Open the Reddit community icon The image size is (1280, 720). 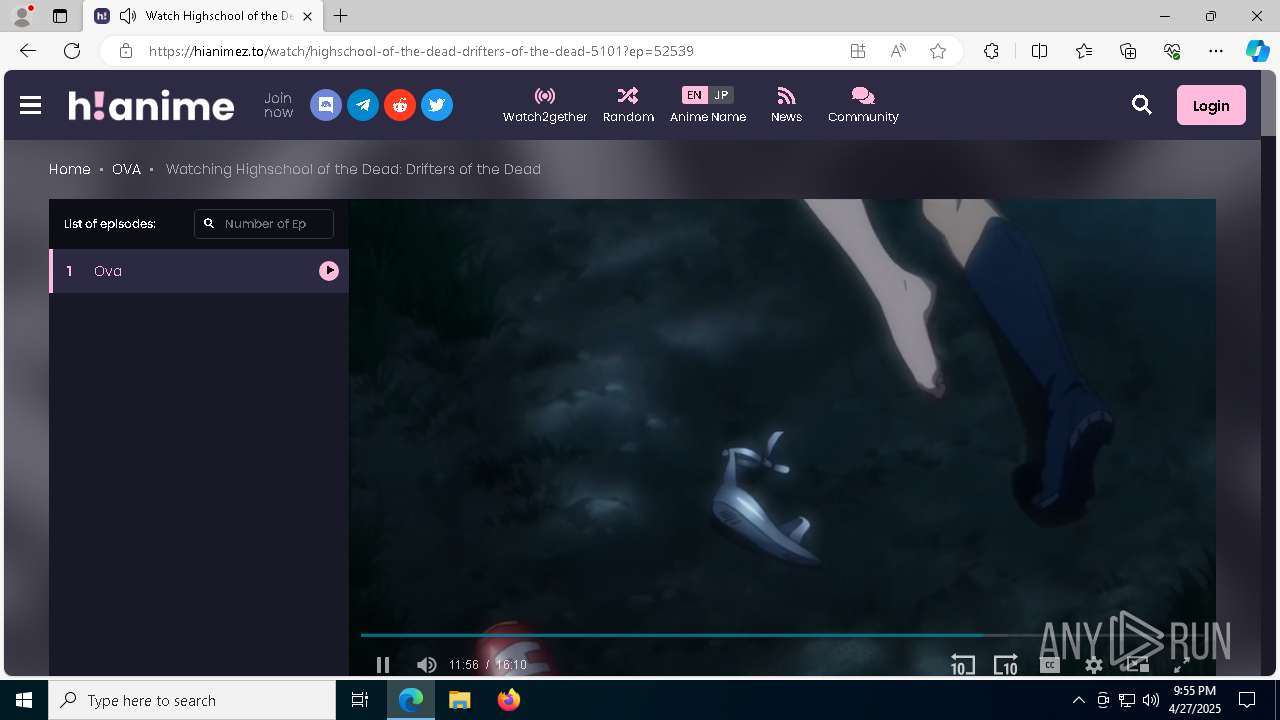click(400, 105)
